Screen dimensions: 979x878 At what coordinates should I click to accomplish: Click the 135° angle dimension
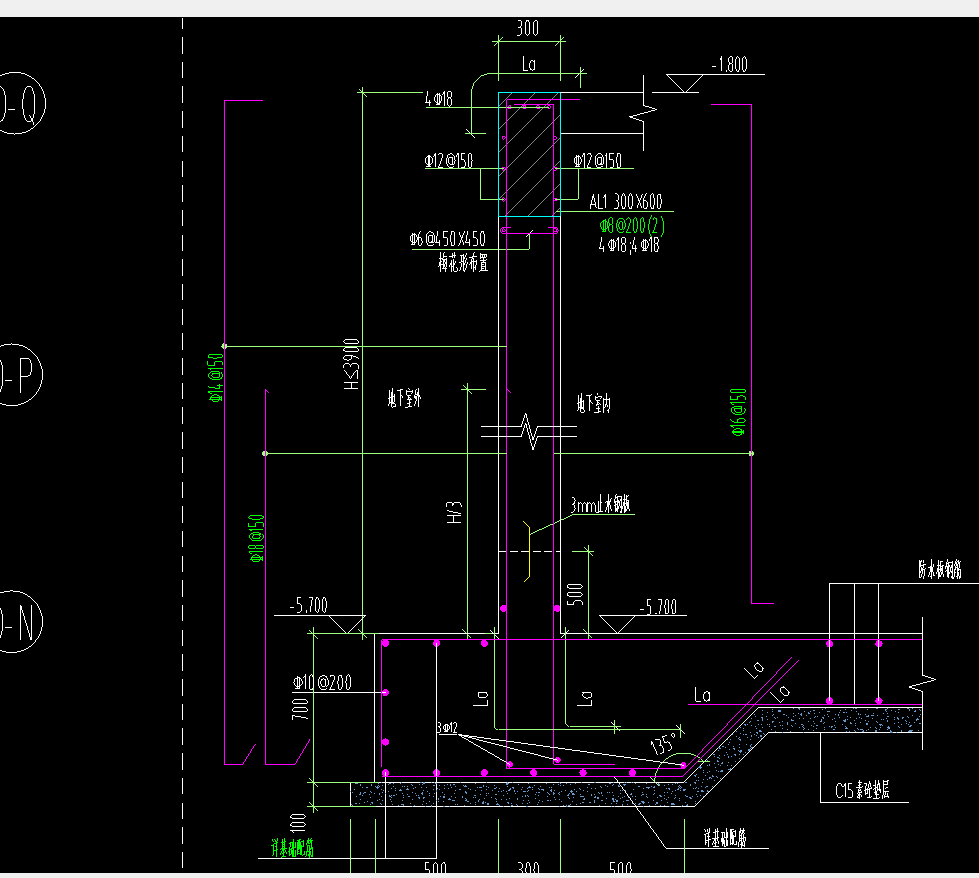click(x=664, y=743)
